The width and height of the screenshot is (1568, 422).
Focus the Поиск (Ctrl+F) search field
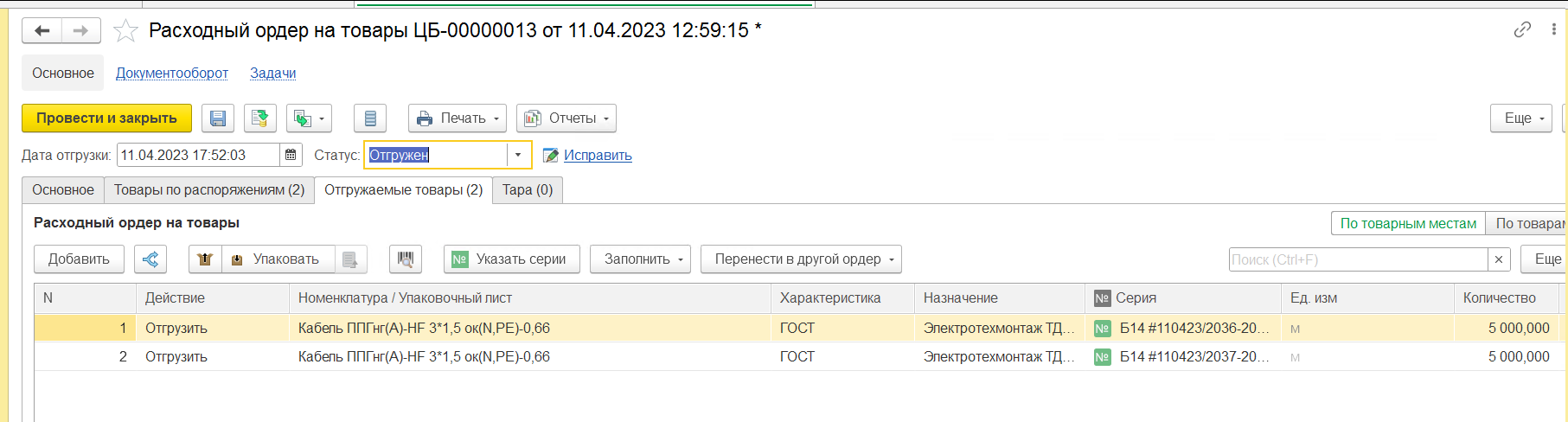(1358, 259)
